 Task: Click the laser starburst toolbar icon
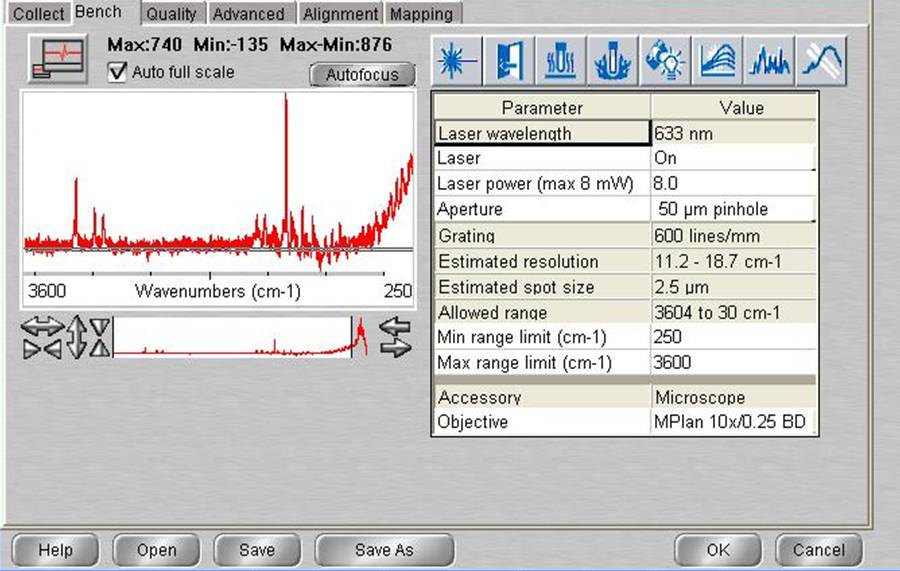(x=457, y=60)
